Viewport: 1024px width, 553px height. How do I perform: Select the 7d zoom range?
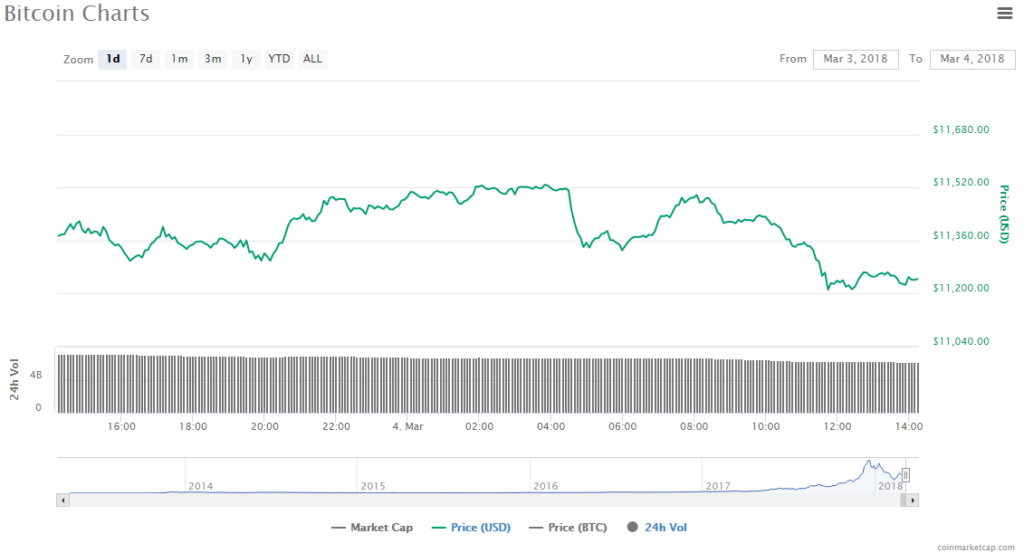click(146, 59)
